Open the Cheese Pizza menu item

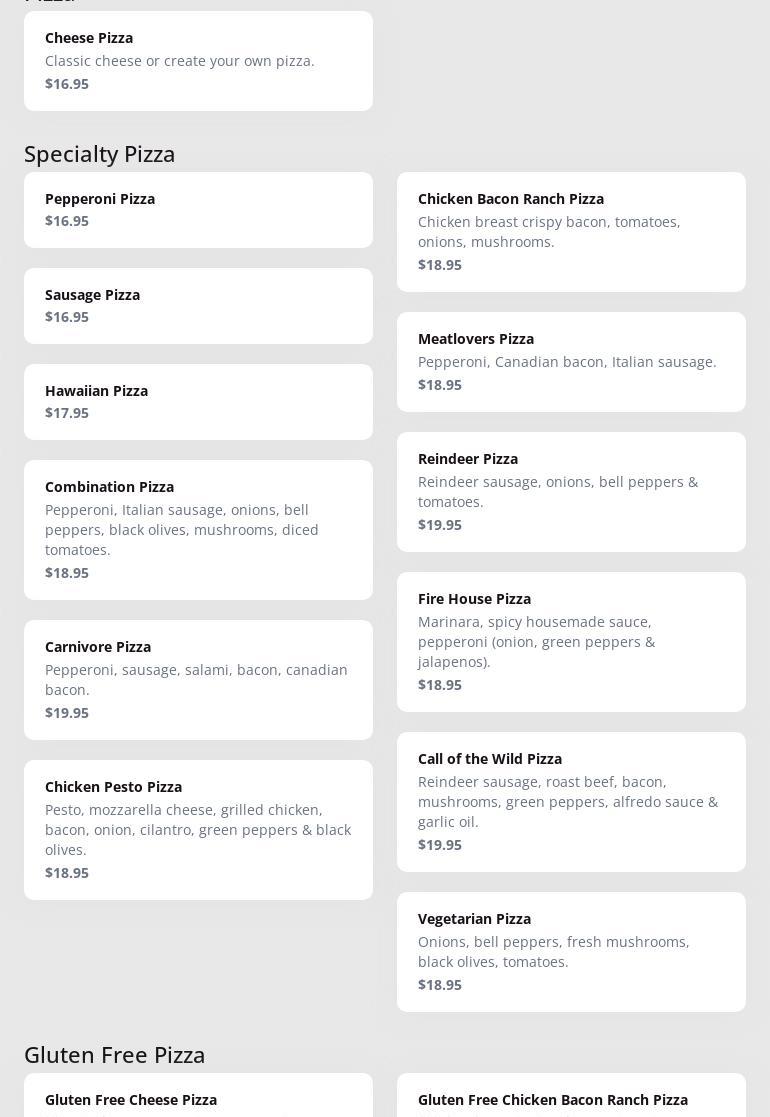198,60
